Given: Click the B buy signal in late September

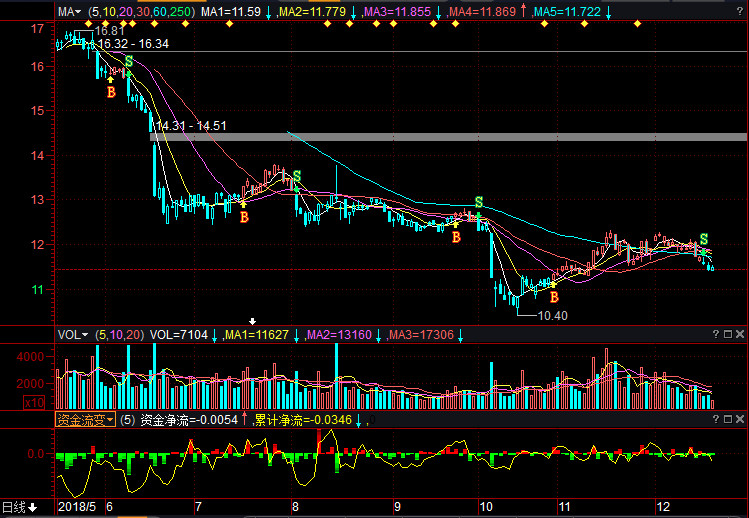Looking at the screenshot, I should pos(456,237).
